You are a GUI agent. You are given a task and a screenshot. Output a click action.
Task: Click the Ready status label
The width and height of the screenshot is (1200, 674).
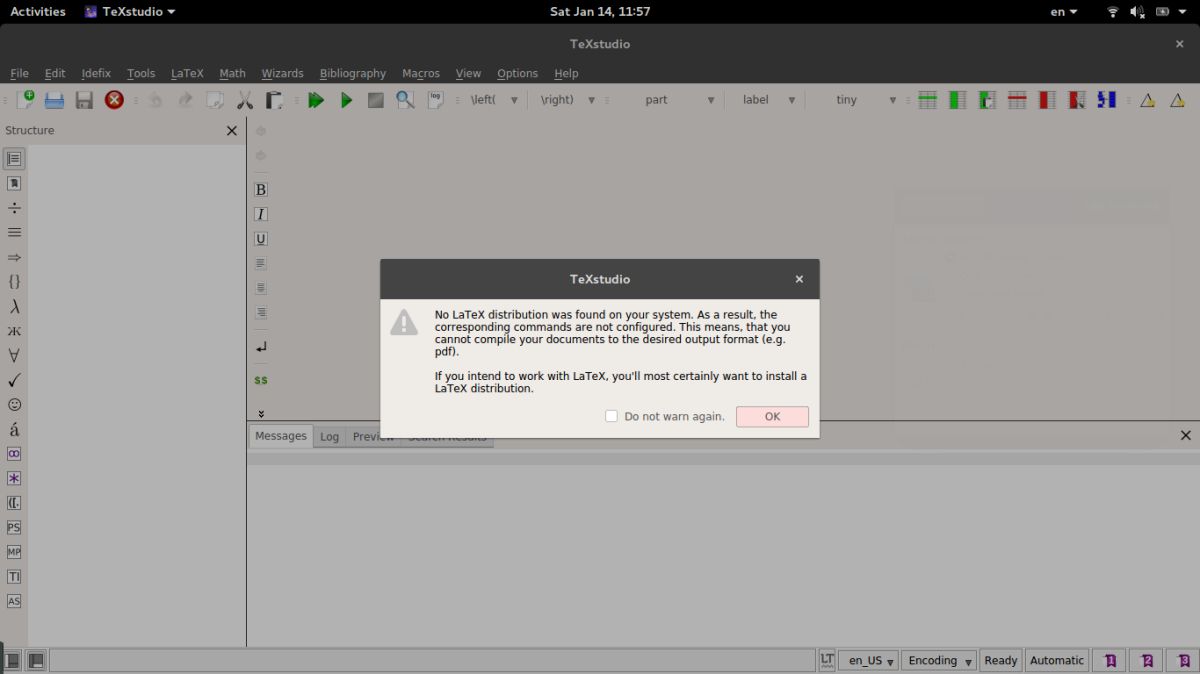coord(1001,660)
